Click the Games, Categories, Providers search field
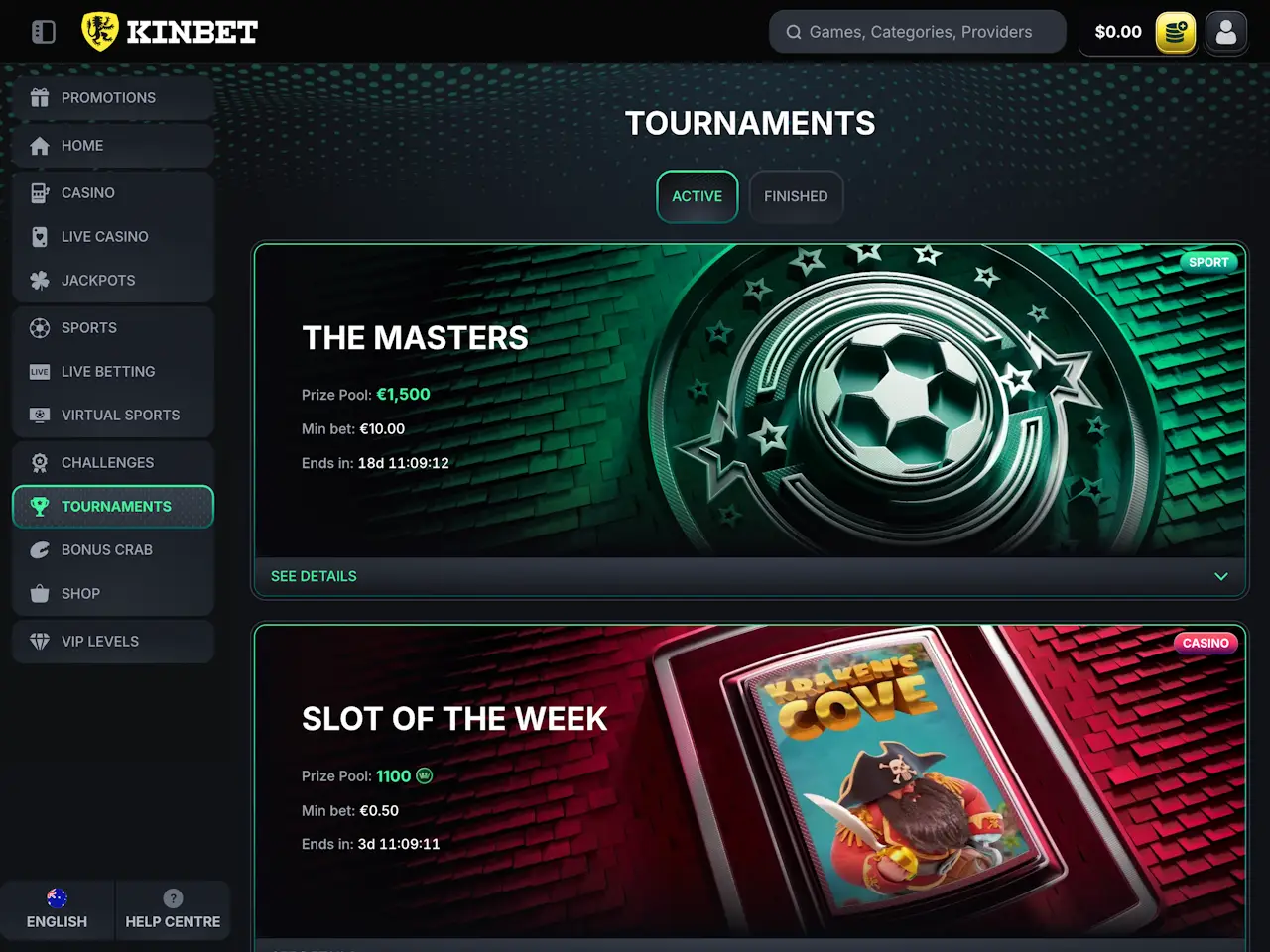Viewport: 1270px width, 952px height. 918,32
